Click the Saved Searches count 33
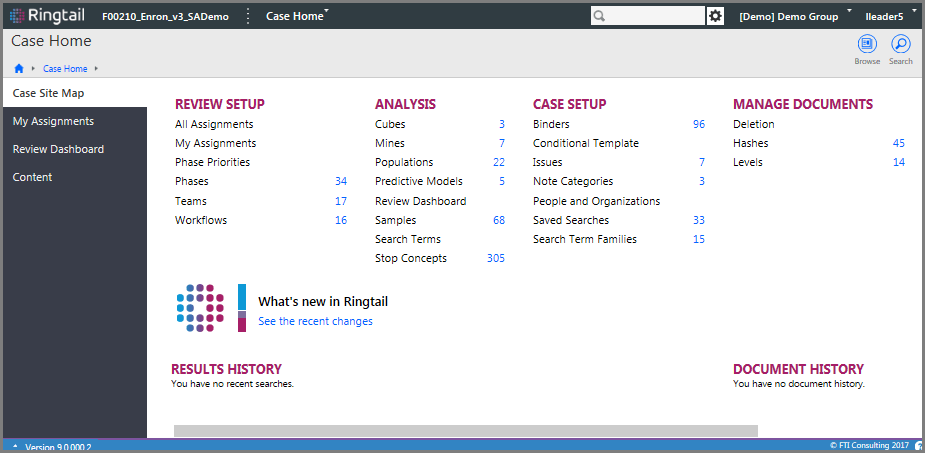Screen dimensions: 925x453 coord(699,220)
